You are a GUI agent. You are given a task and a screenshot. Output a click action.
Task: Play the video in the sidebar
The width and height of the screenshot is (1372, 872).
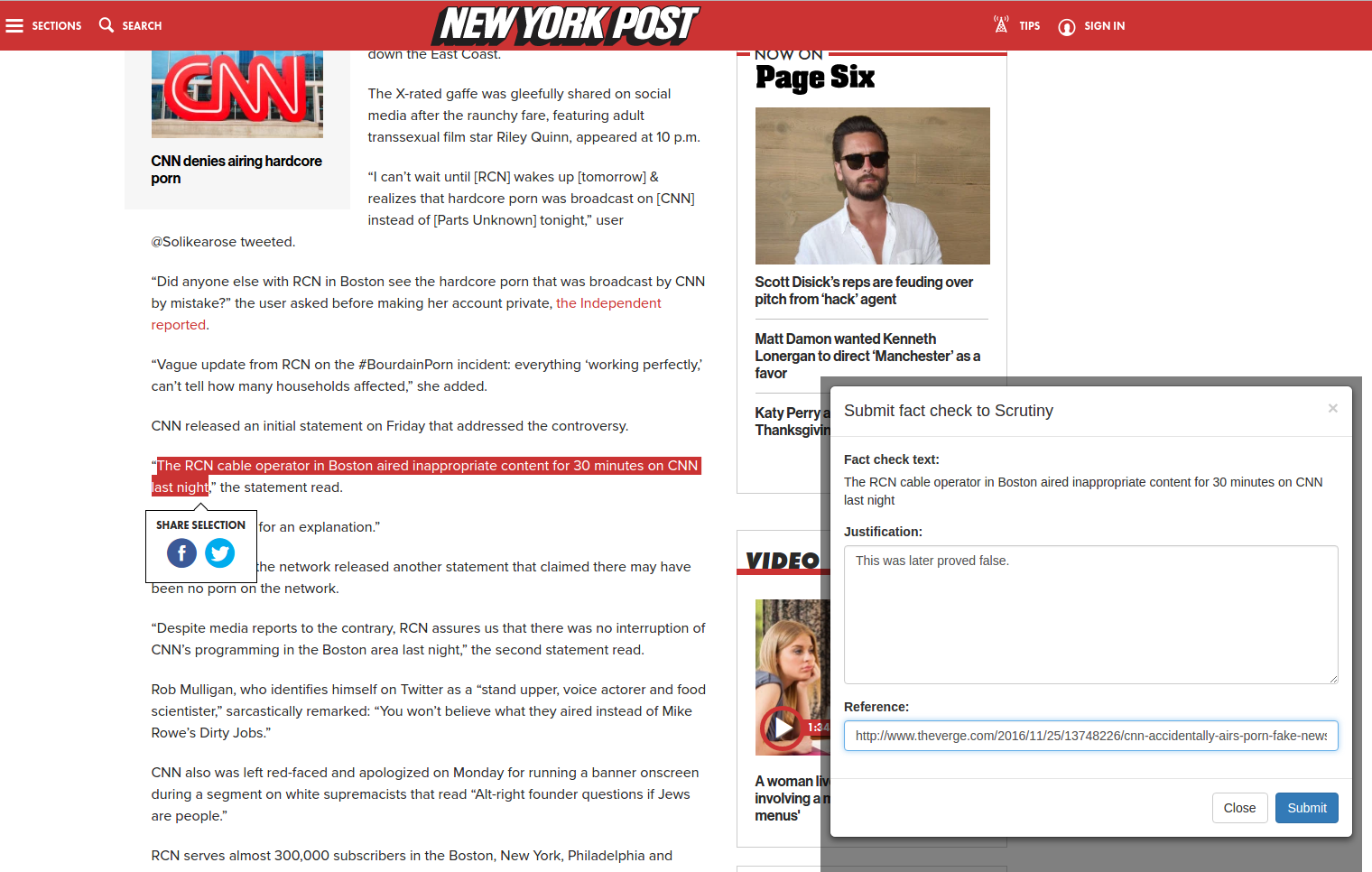point(781,727)
